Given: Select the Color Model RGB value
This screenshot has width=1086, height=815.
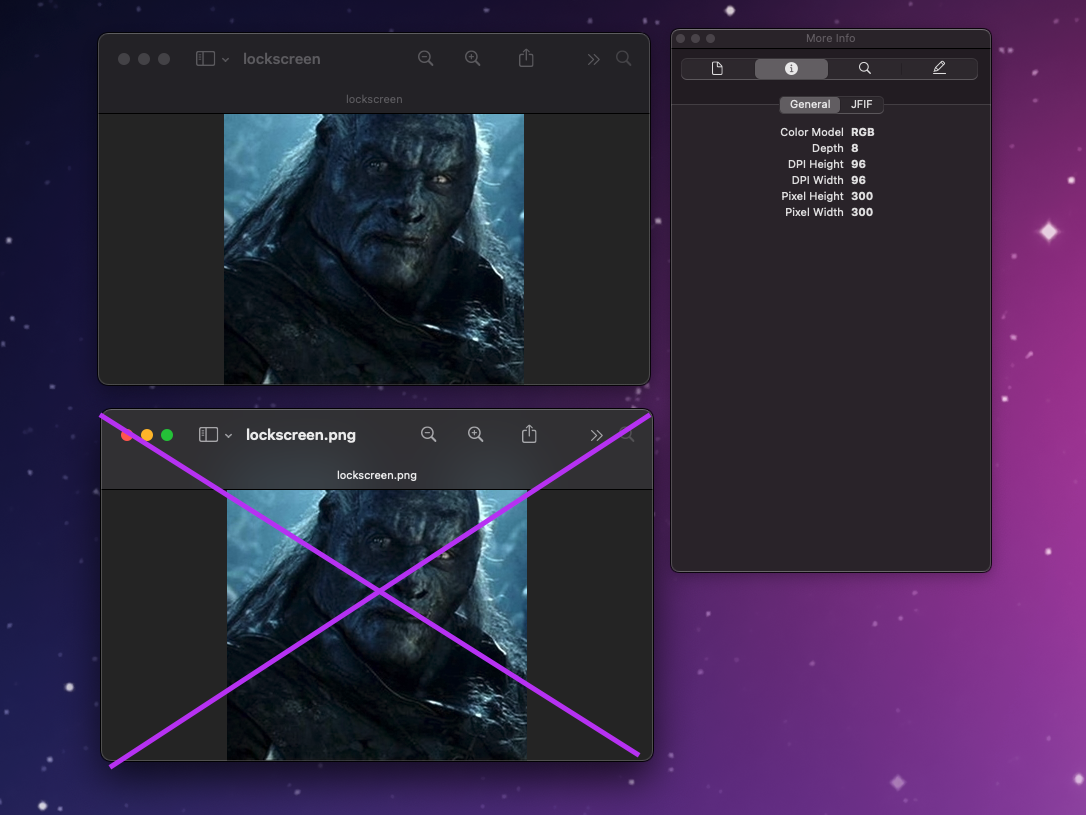Looking at the screenshot, I should (x=862, y=132).
